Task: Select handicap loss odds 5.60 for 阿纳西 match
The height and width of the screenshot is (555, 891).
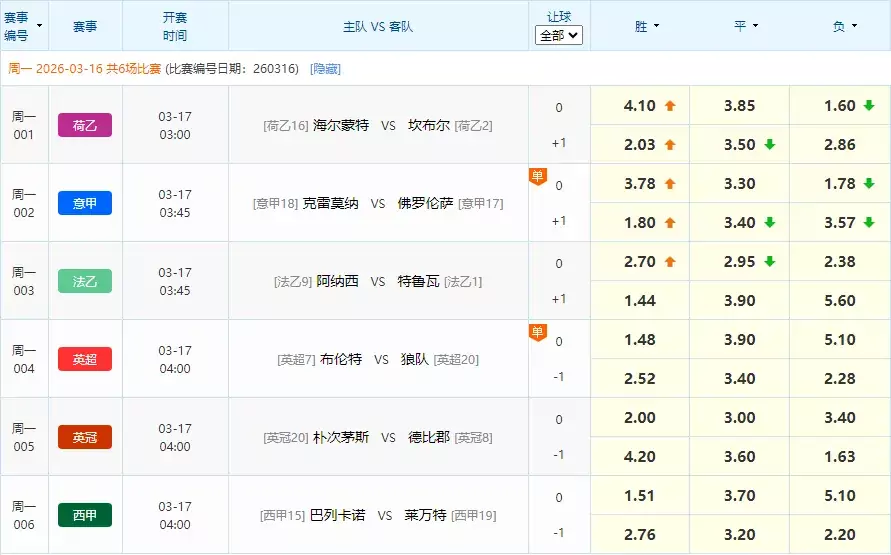Action: tap(840, 301)
